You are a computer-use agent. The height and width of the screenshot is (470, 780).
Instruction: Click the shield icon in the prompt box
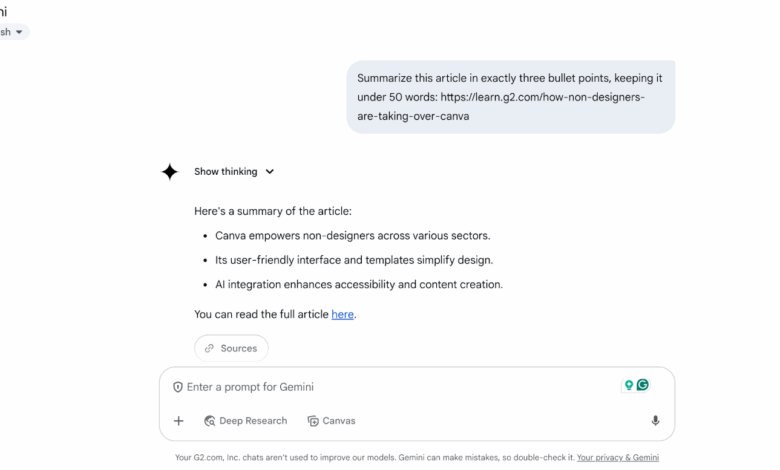tap(178, 387)
